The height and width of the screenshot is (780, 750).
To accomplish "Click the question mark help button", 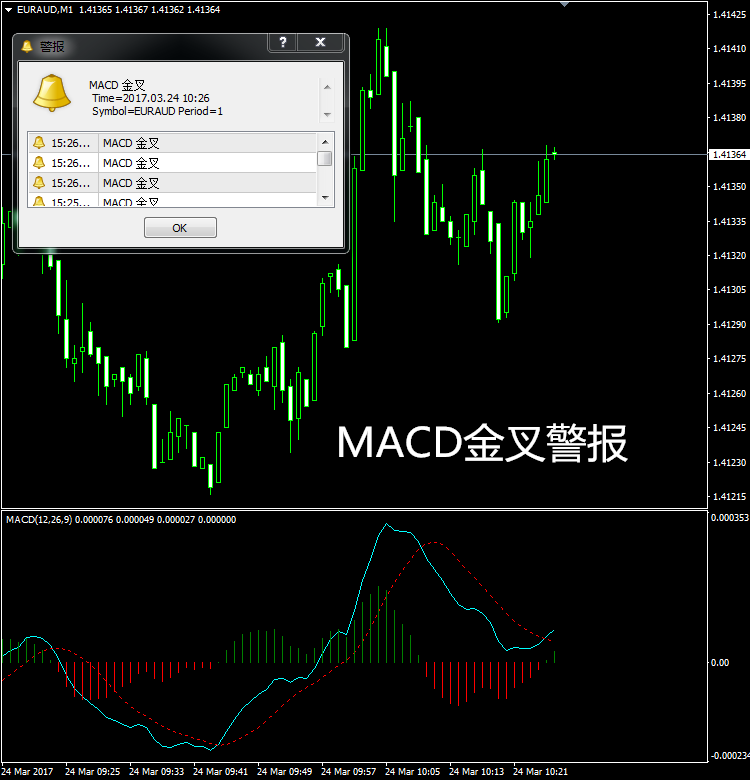I will point(282,42).
